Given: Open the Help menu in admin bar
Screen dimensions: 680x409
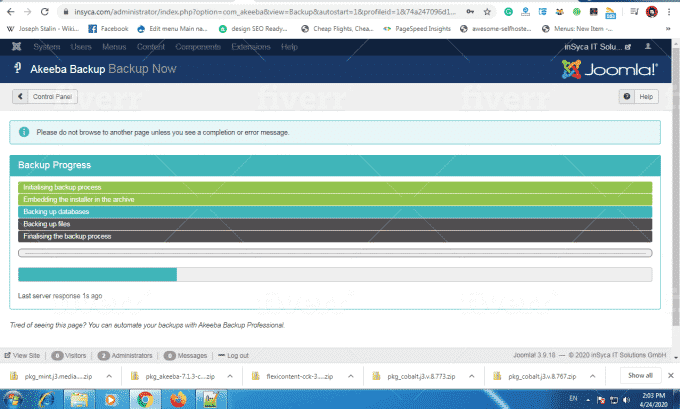Looking at the screenshot, I should click(x=289, y=47).
